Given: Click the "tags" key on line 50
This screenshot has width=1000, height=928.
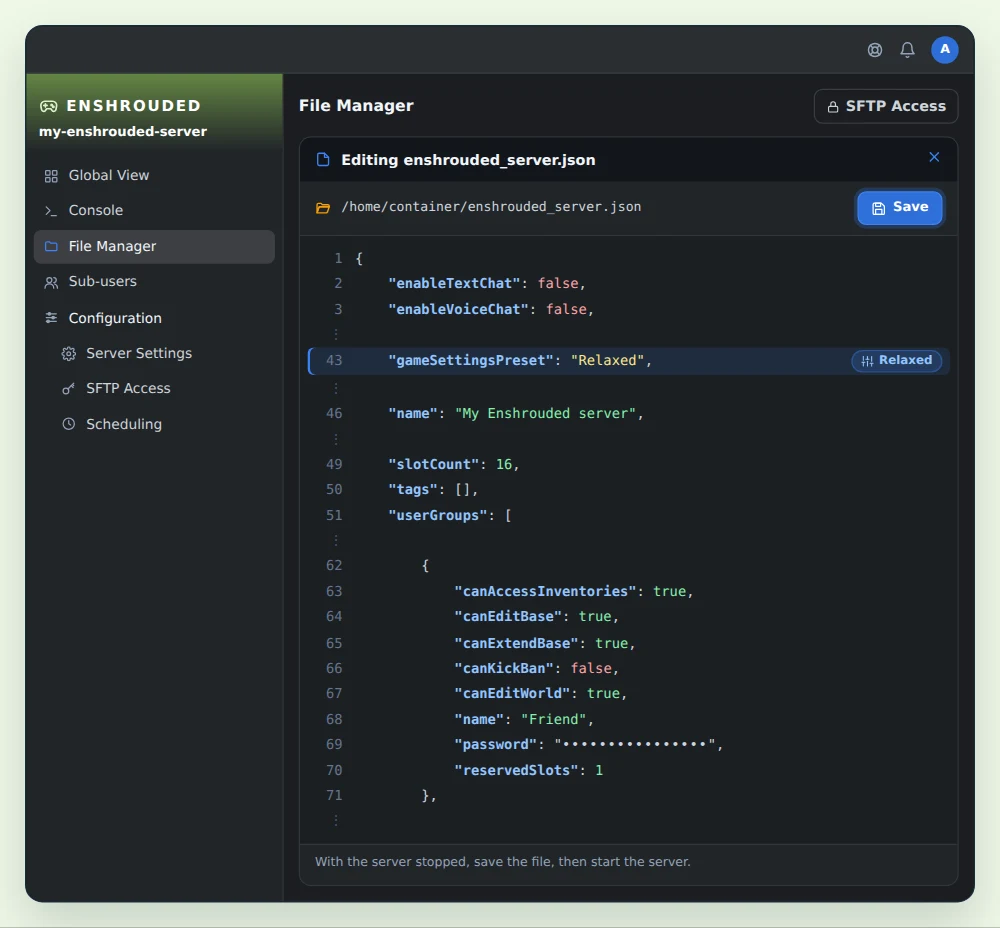Looking at the screenshot, I should 413,489.
